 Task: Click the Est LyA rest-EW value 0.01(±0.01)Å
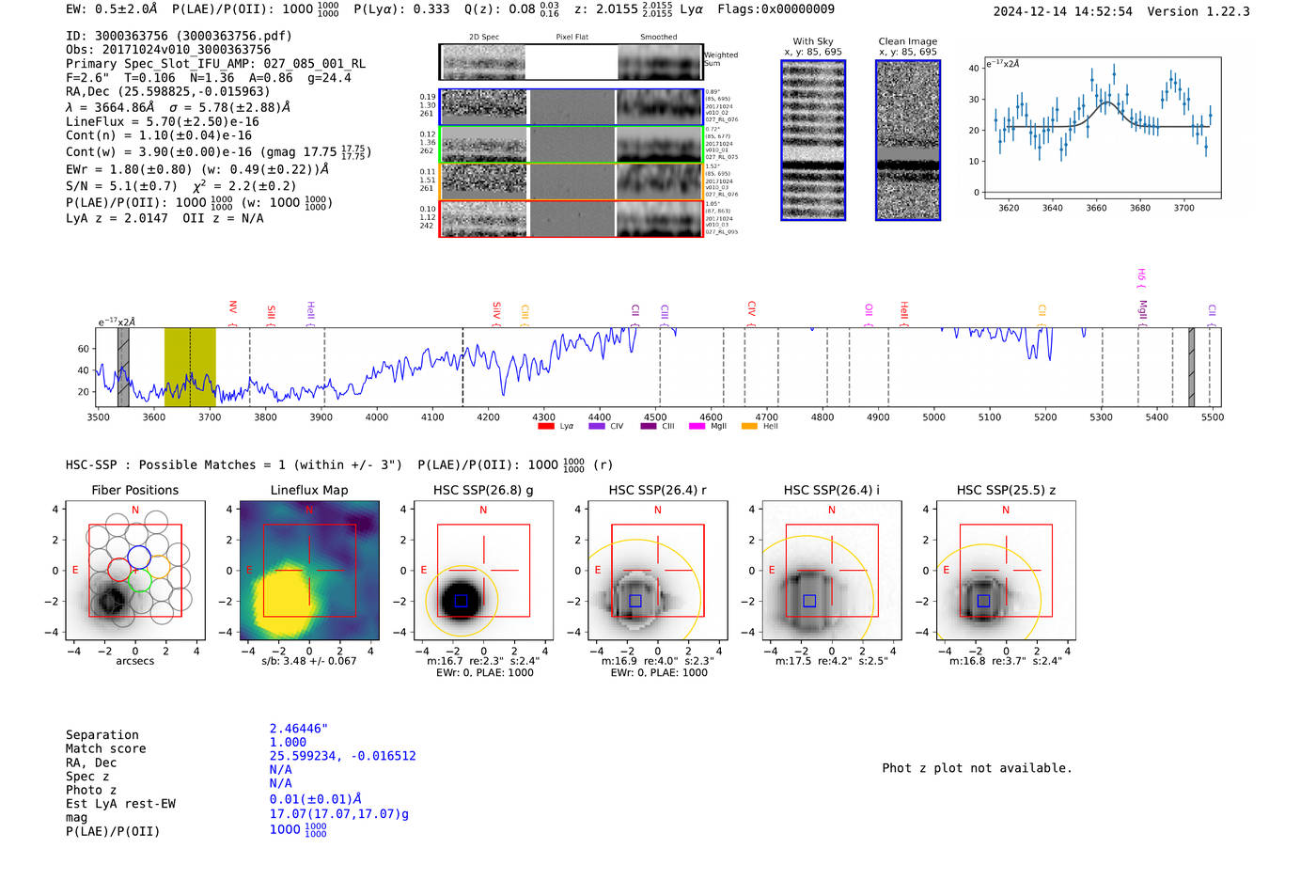(316, 799)
